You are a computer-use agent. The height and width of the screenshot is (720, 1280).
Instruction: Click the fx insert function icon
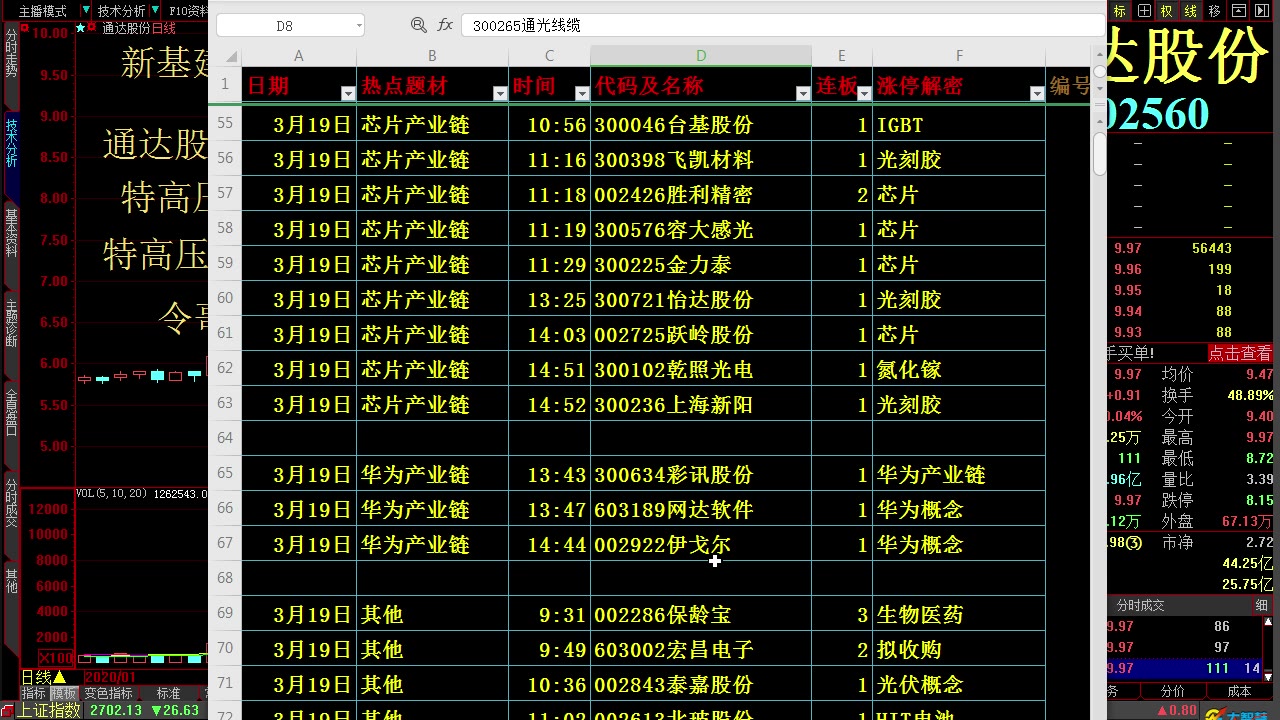[x=445, y=25]
